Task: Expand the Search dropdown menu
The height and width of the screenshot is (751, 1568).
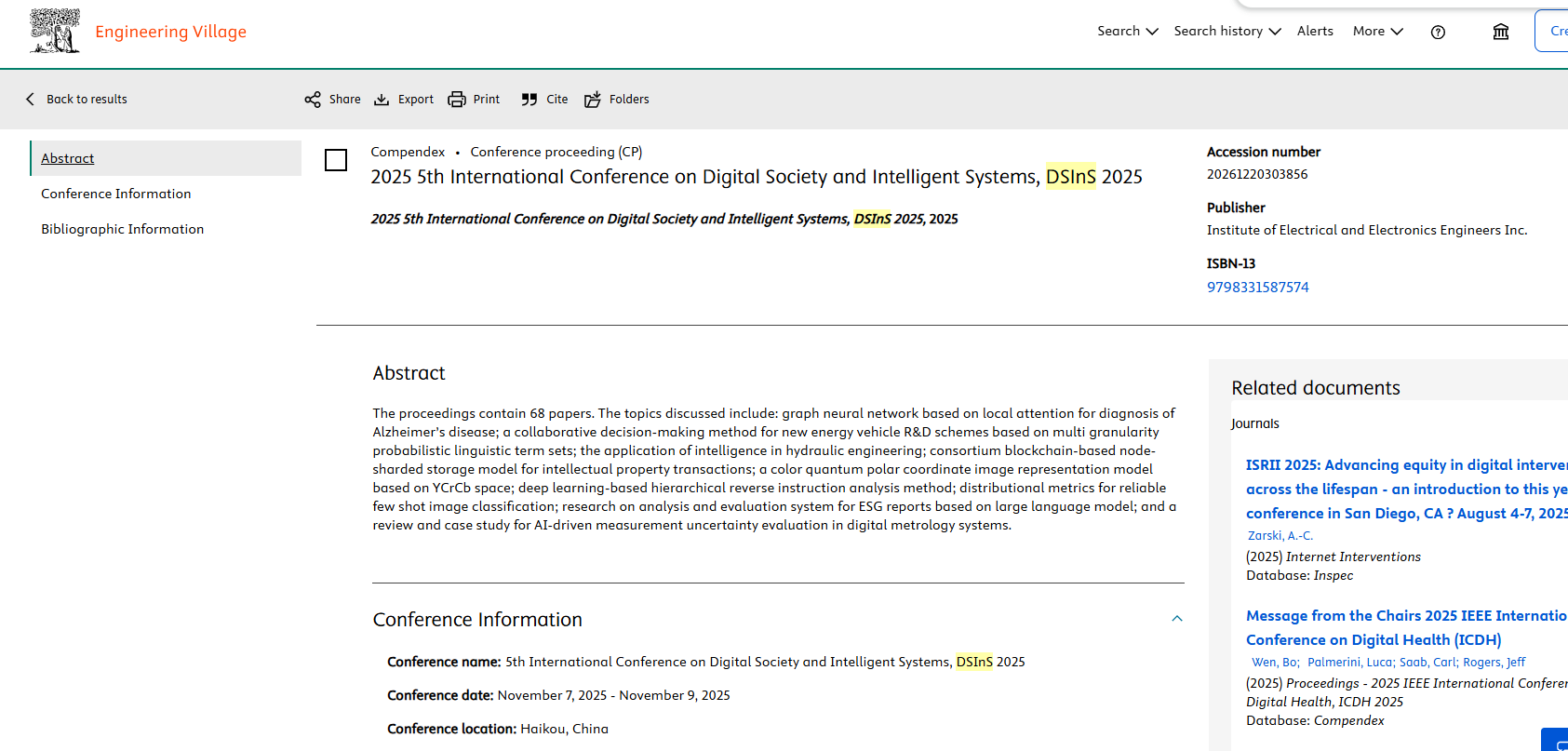Action: (x=1127, y=32)
